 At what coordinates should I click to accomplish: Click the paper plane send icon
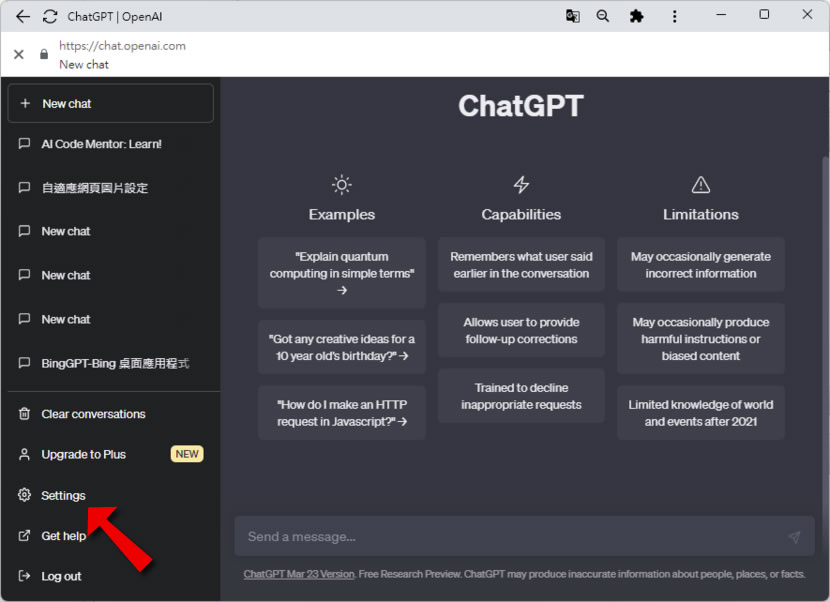click(x=794, y=537)
